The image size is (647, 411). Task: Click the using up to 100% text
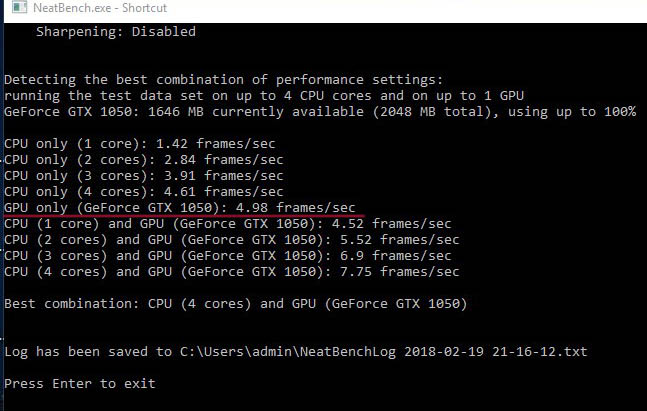coord(571,112)
